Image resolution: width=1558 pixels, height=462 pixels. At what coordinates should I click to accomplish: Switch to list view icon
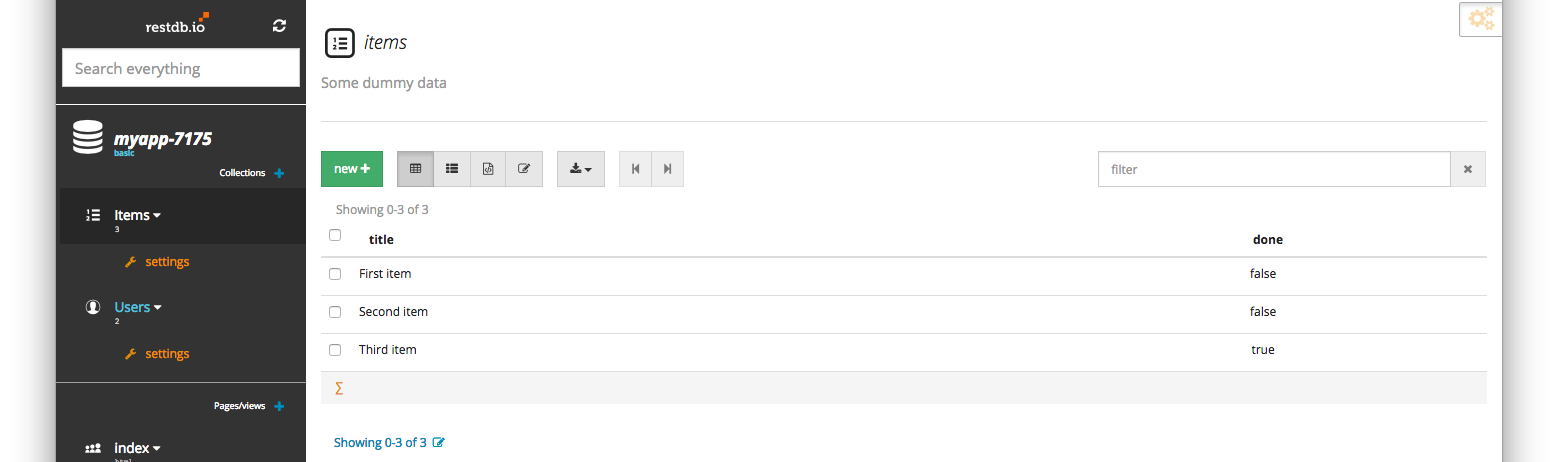pos(452,169)
